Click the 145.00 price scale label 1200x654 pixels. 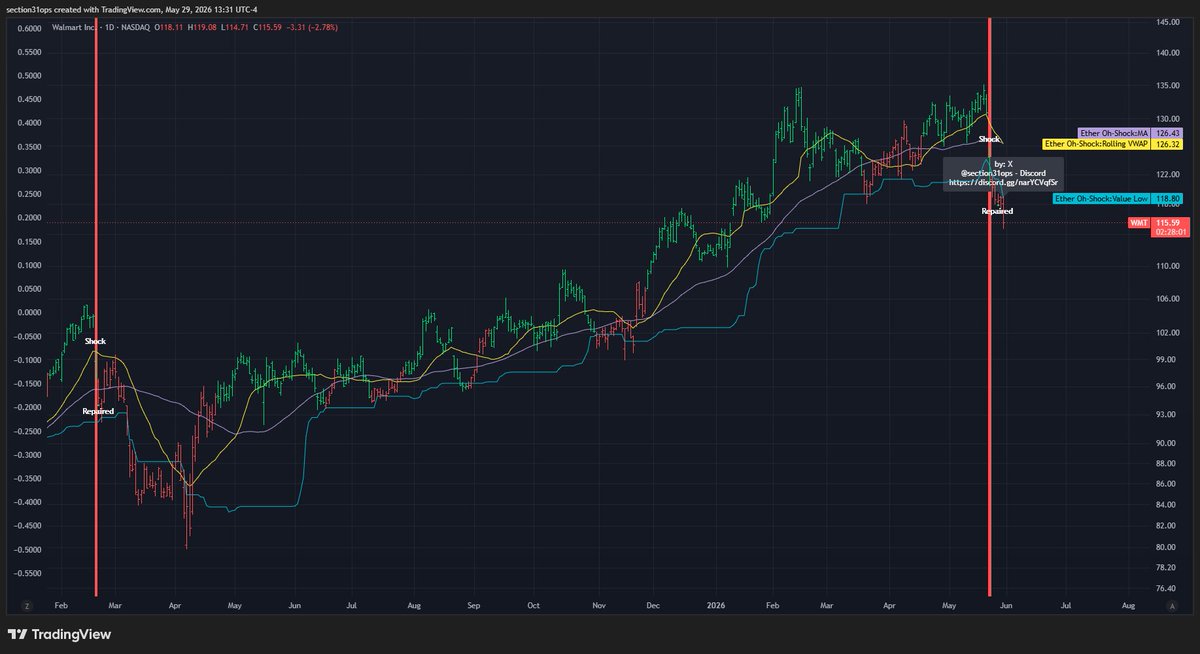point(1167,22)
